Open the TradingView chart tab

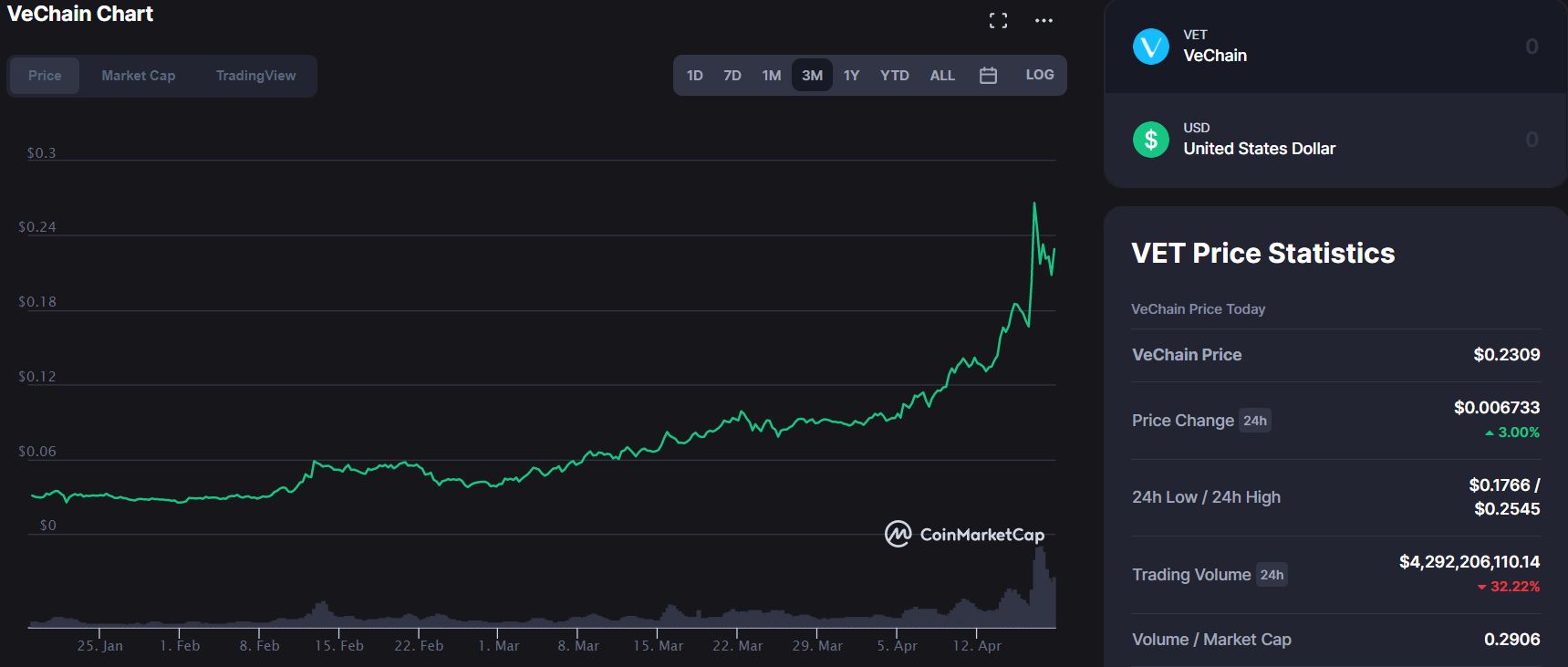[254, 75]
